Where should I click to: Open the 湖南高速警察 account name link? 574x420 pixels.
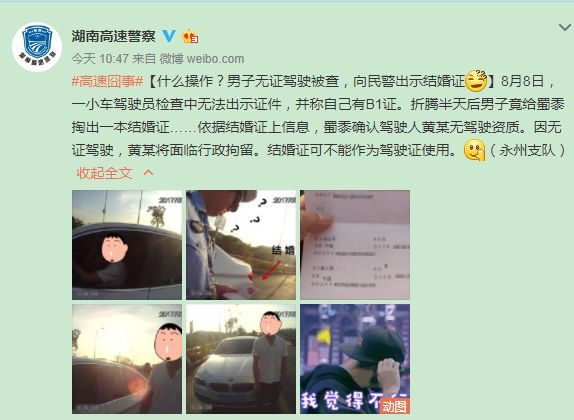(113, 36)
